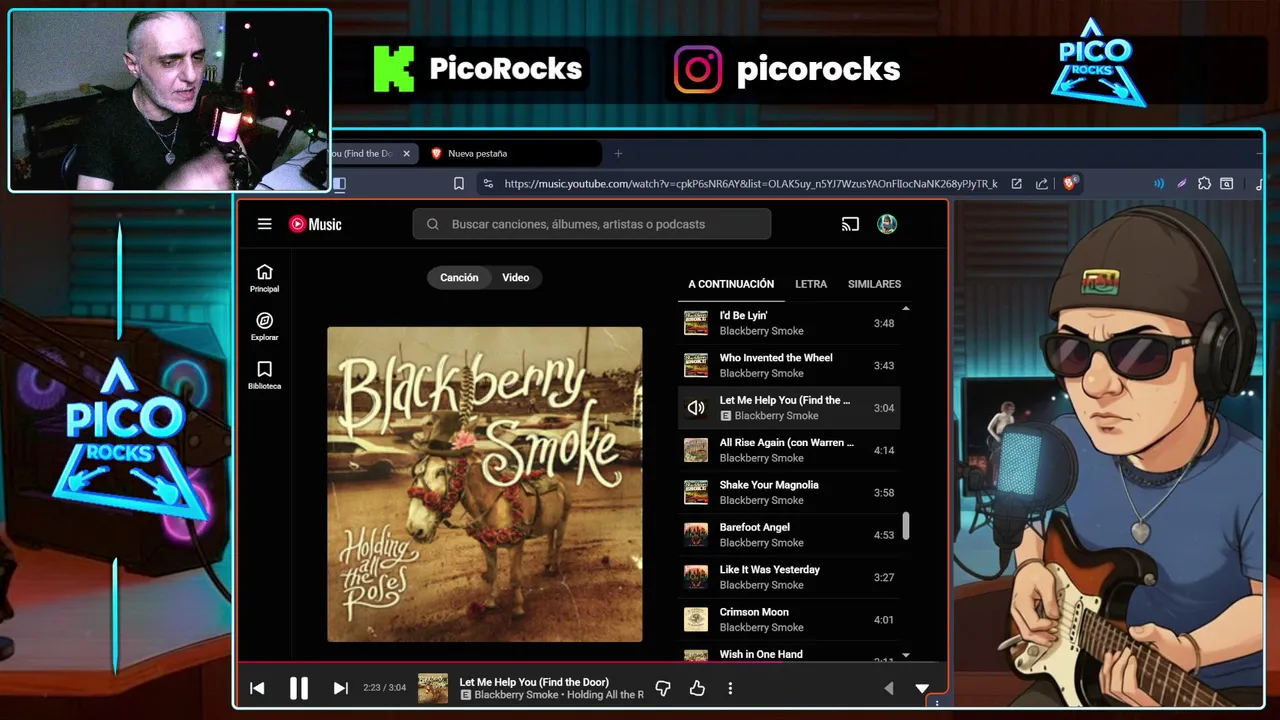Like the current song with thumbs up
The image size is (1280, 720).
[x=697, y=688]
